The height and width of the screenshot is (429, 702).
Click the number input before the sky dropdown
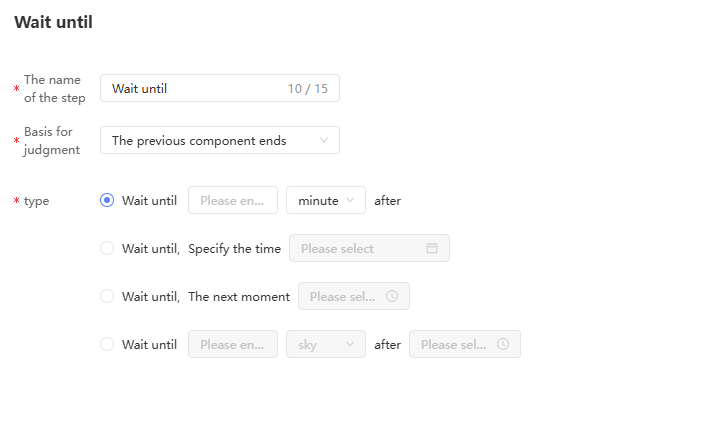pos(233,344)
